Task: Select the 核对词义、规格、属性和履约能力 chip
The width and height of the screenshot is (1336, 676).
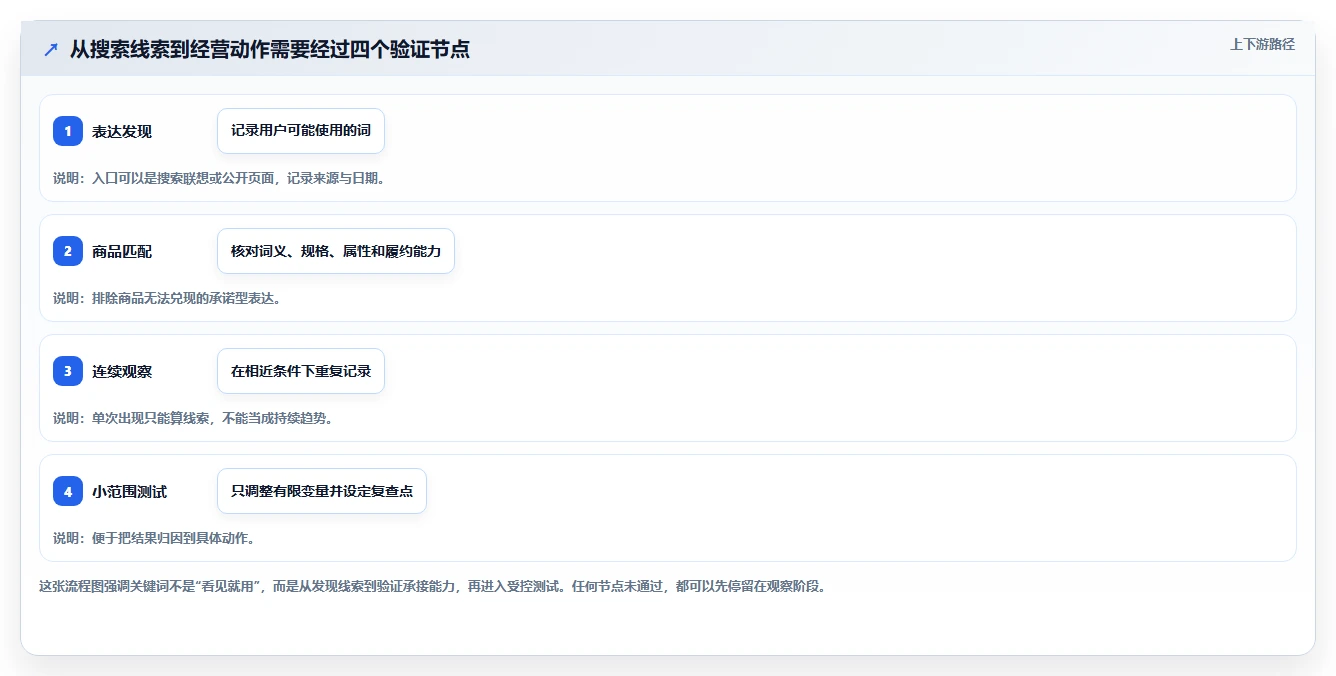Action: pyautogui.click(x=336, y=251)
